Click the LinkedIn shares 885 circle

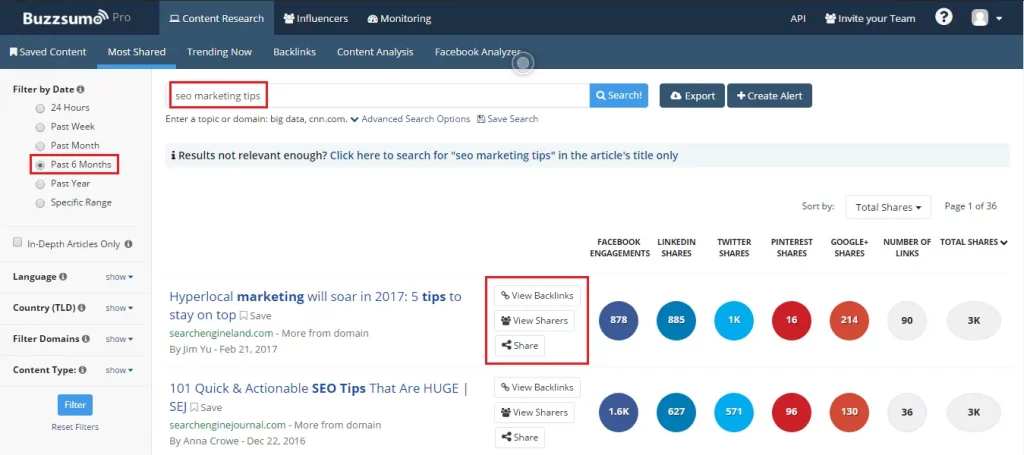click(x=676, y=320)
